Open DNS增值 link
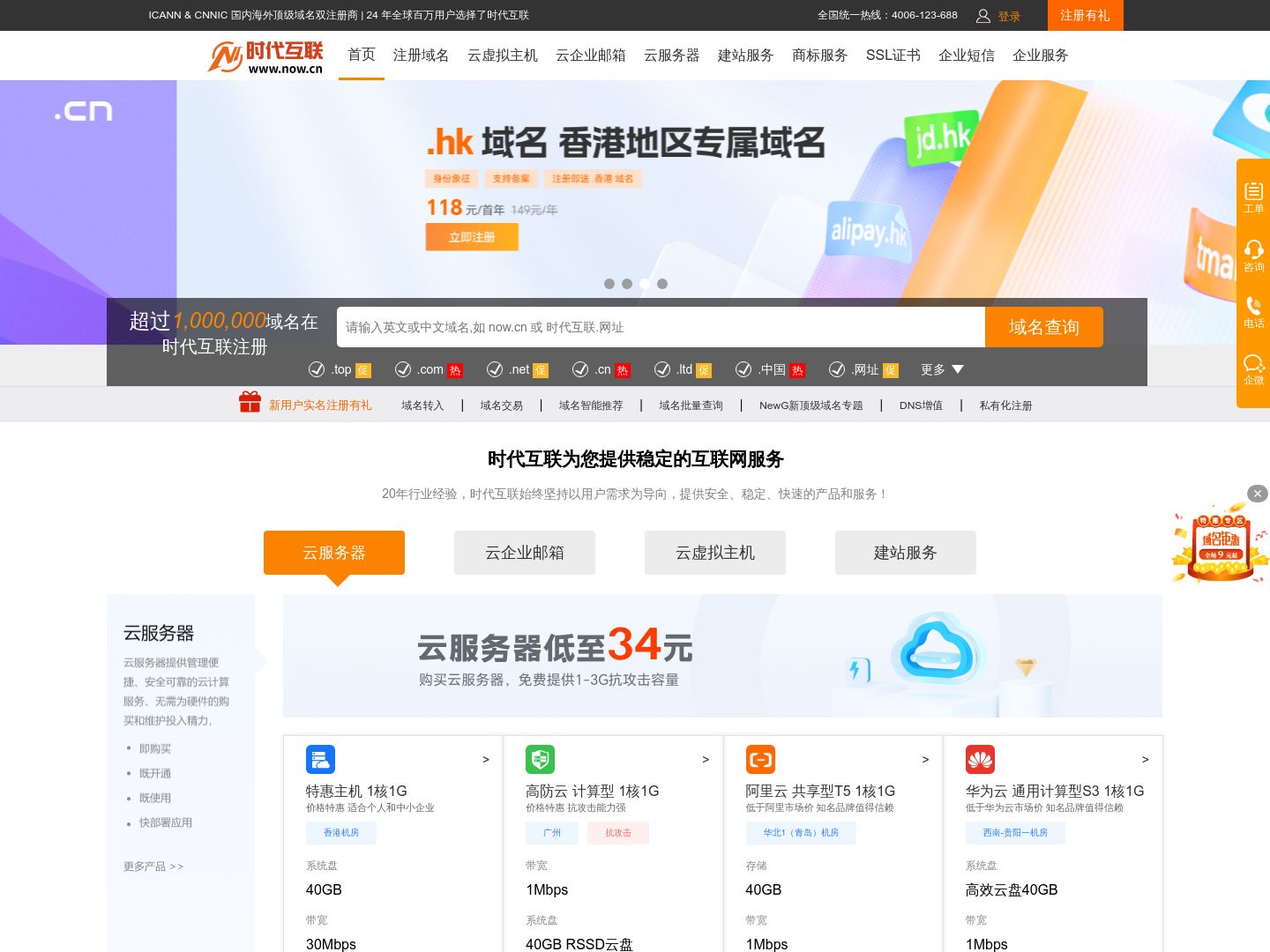This screenshot has width=1270, height=952. tap(921, 405)
